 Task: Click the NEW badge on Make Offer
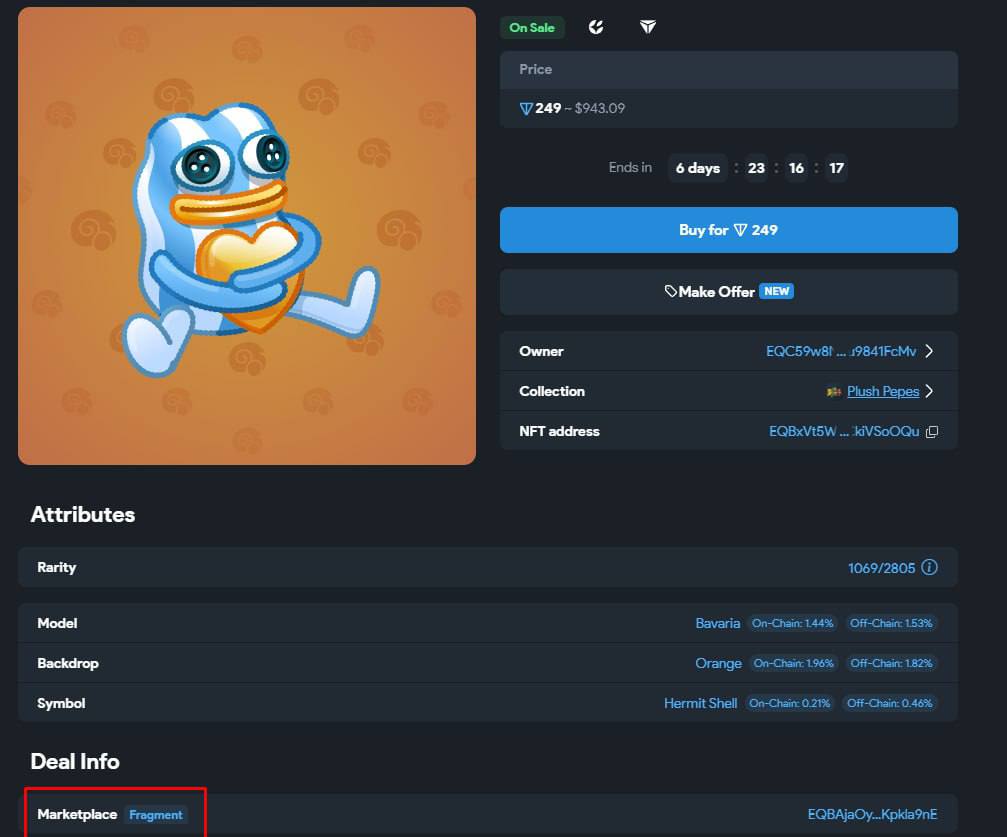(x=776, y=292)
